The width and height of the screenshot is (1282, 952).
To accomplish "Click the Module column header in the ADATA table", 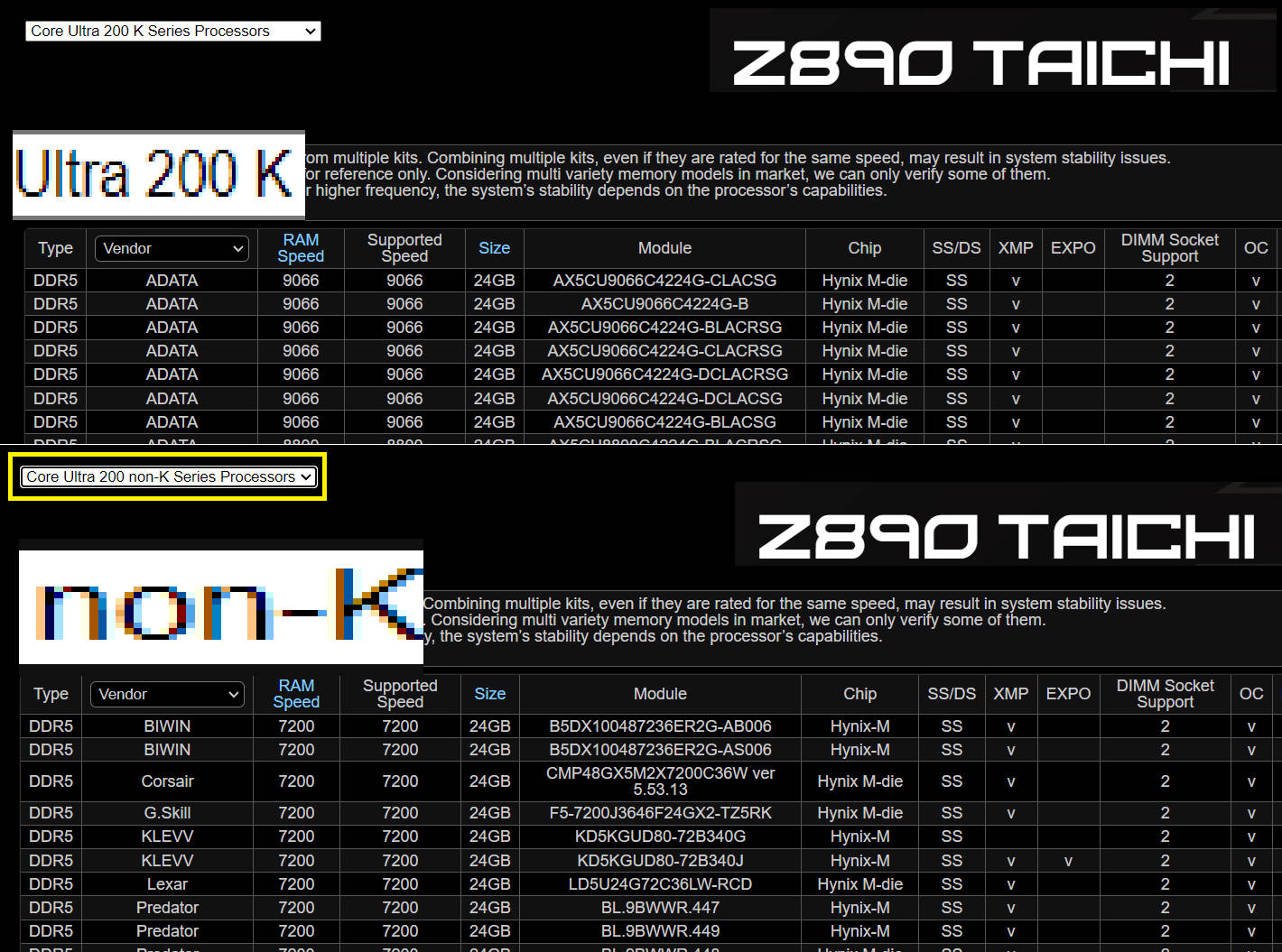I will pyautogui.click(x=664, y=248).
